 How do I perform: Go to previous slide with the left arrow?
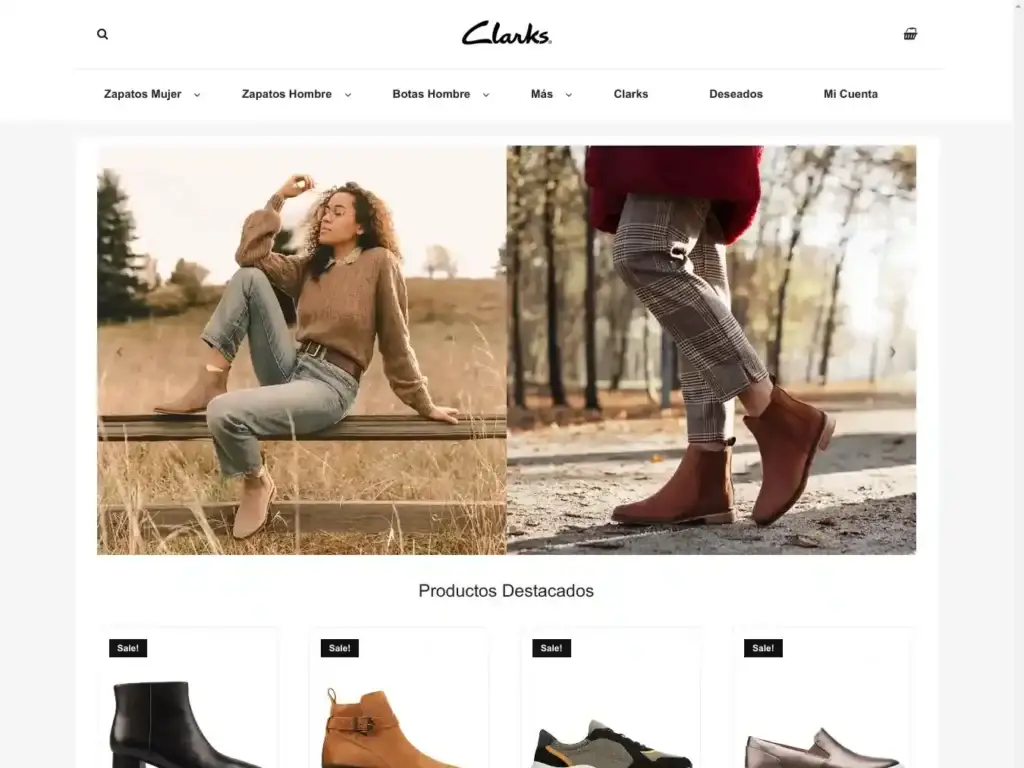click(119, 352)
